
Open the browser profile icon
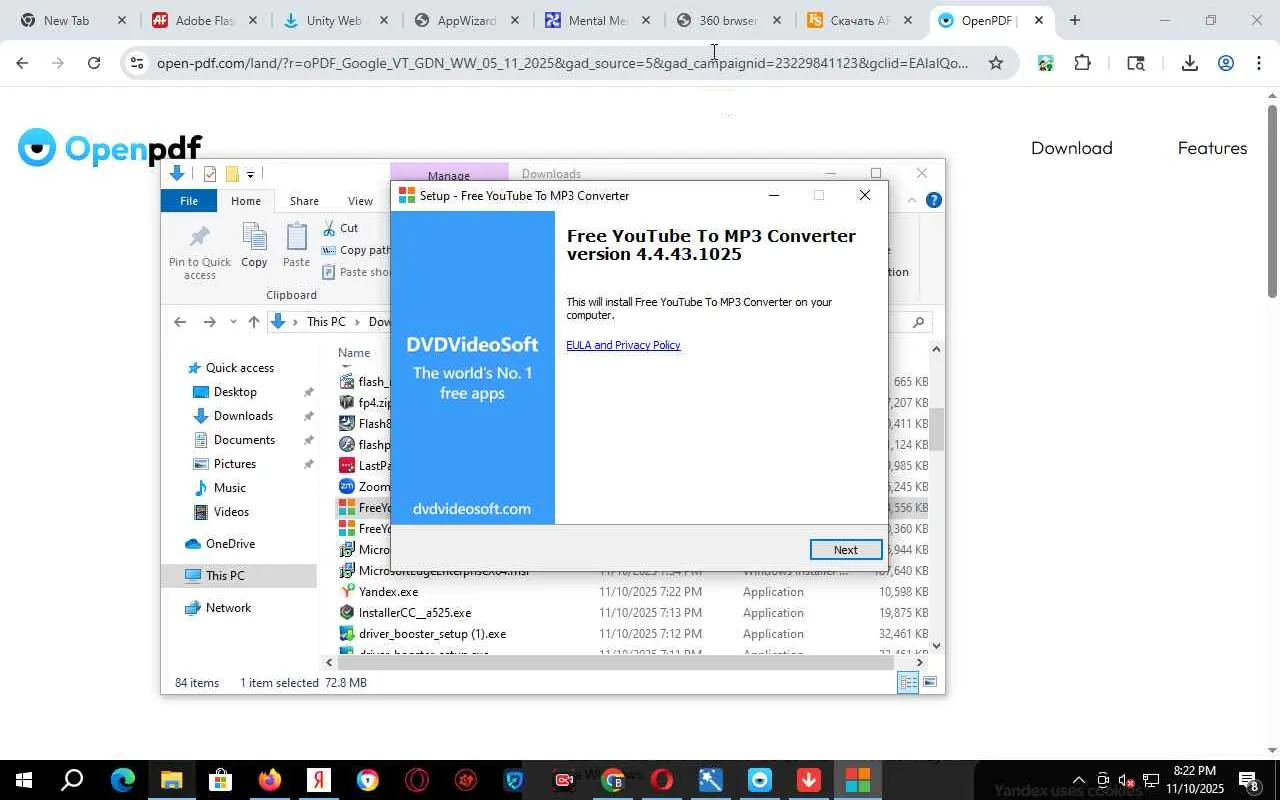1226,63
